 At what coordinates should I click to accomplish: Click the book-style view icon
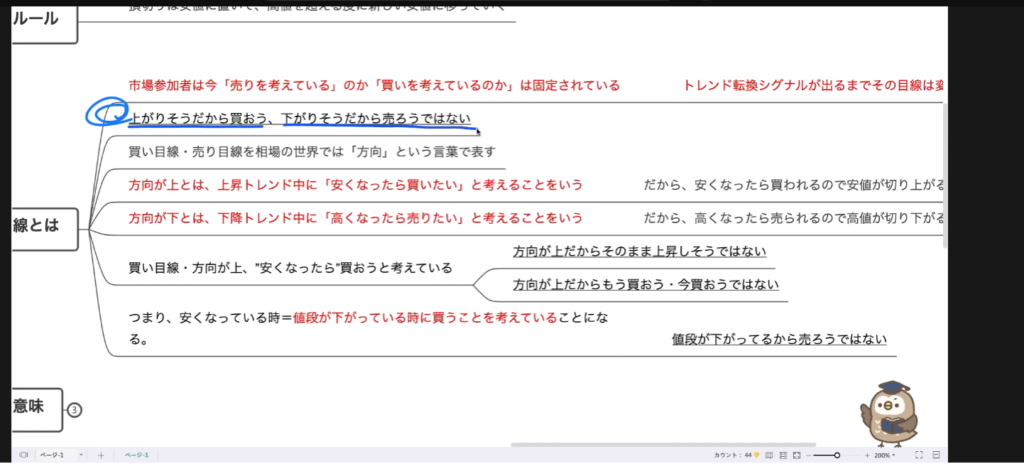point(769,455)
